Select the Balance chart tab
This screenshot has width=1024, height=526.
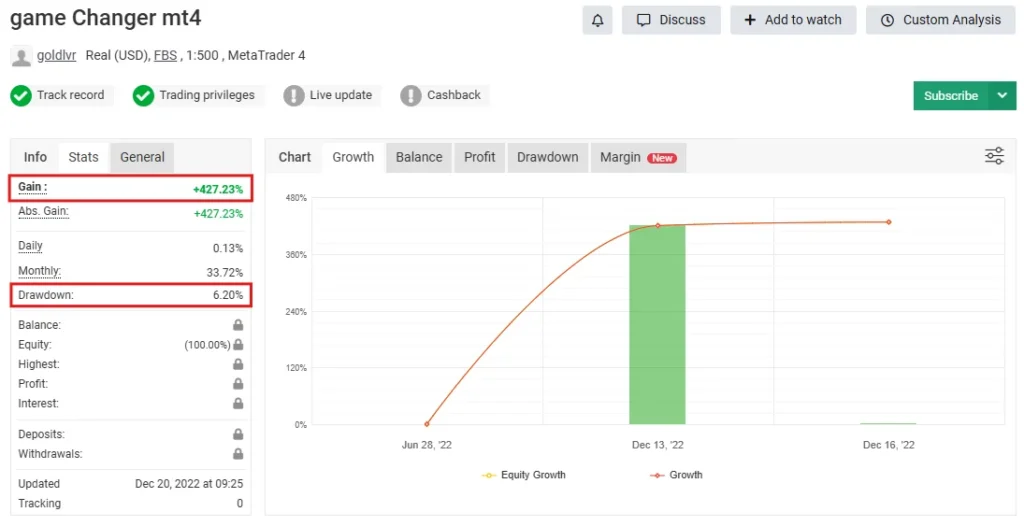(419, 157)
